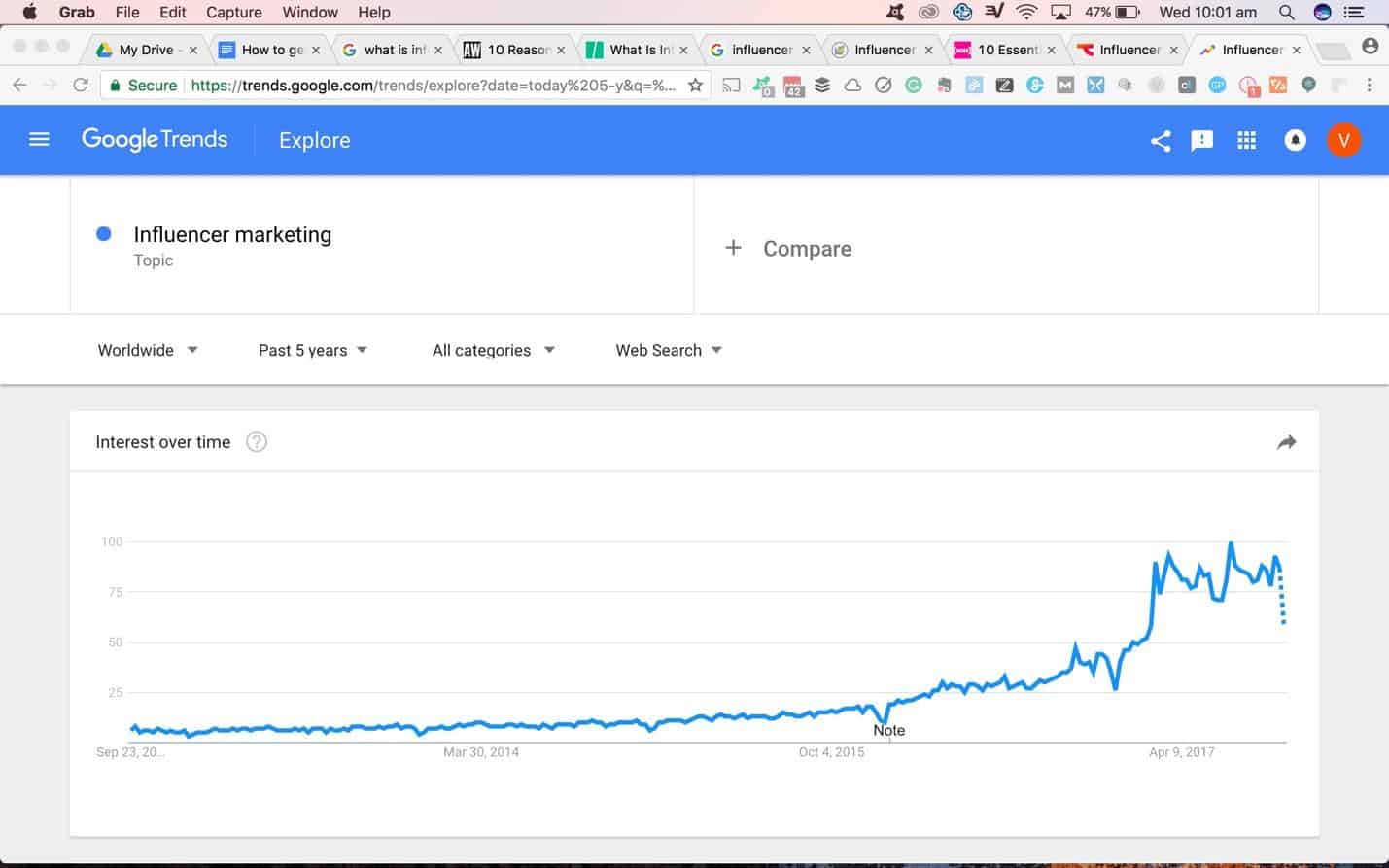This screenshot has width=1389, height=868.
Task: Open the Window menu
Action: [x=310, y=13]
